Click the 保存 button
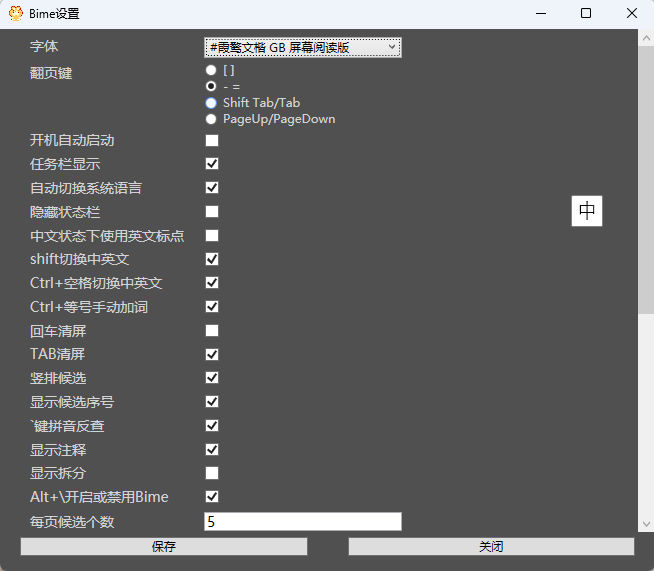 (x=164, y=547)
